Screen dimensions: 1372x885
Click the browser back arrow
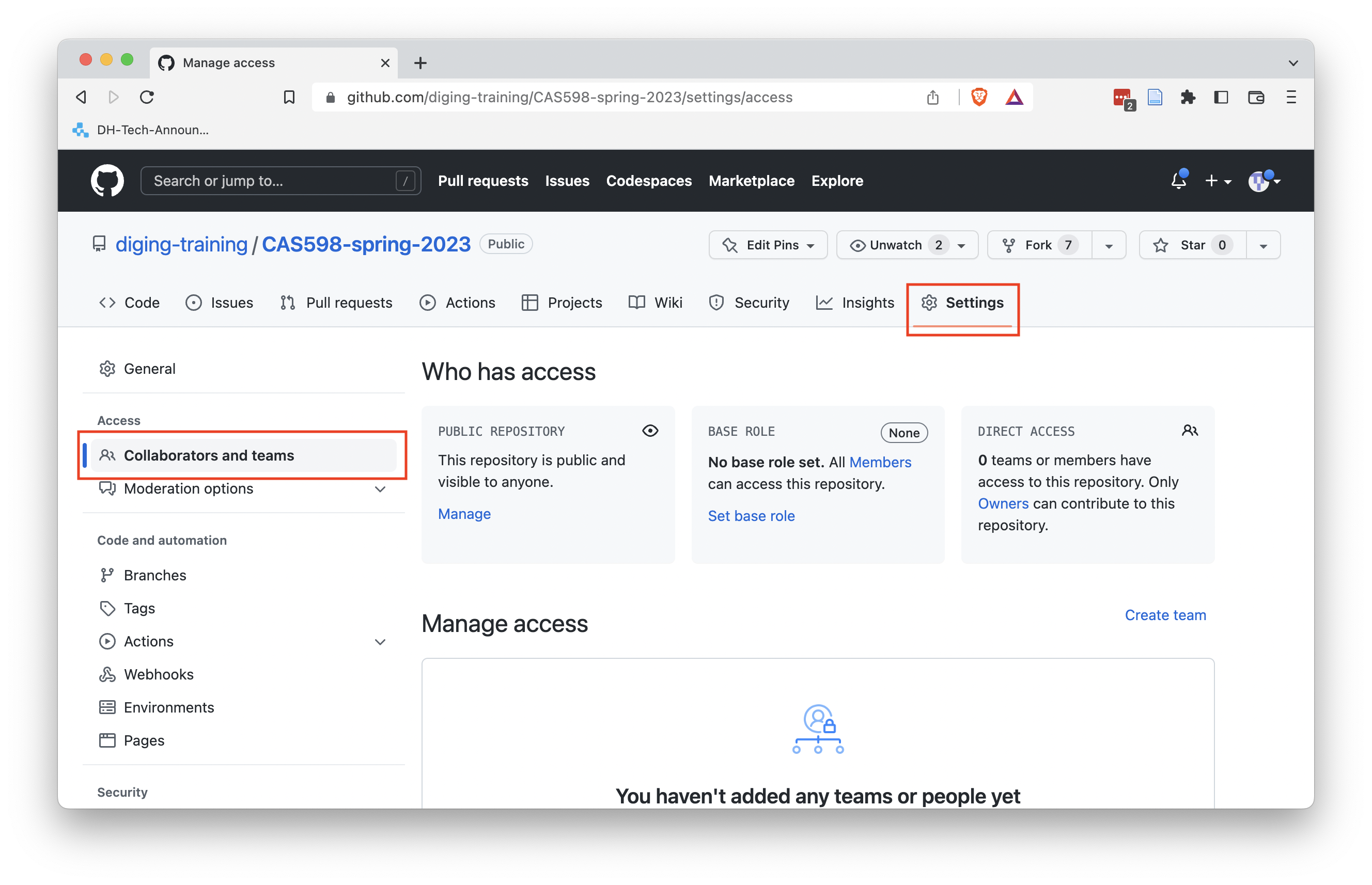point(82,97)
